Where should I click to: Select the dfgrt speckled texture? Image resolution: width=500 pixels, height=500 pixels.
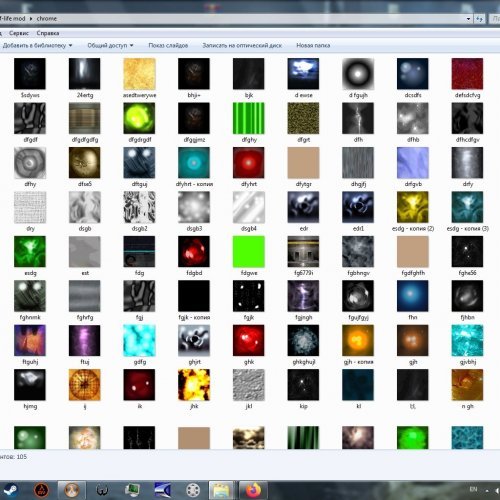[x=303, y=118]
